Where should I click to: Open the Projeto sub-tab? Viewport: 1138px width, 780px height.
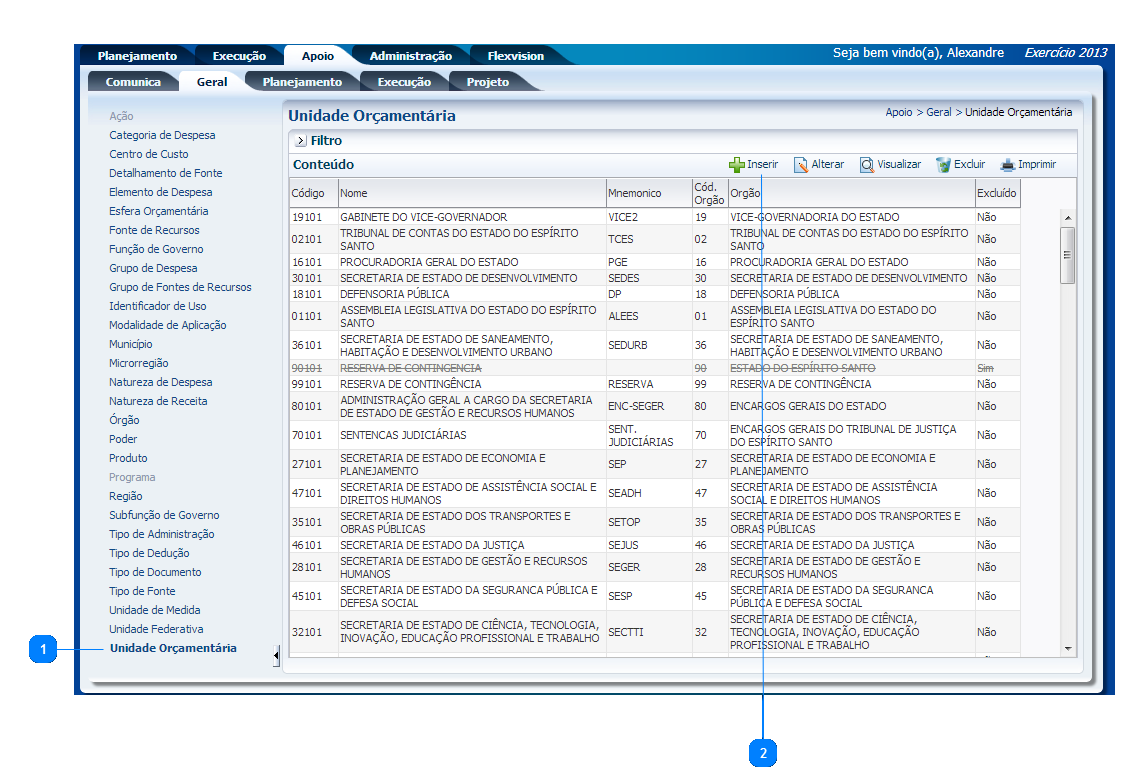487,82
